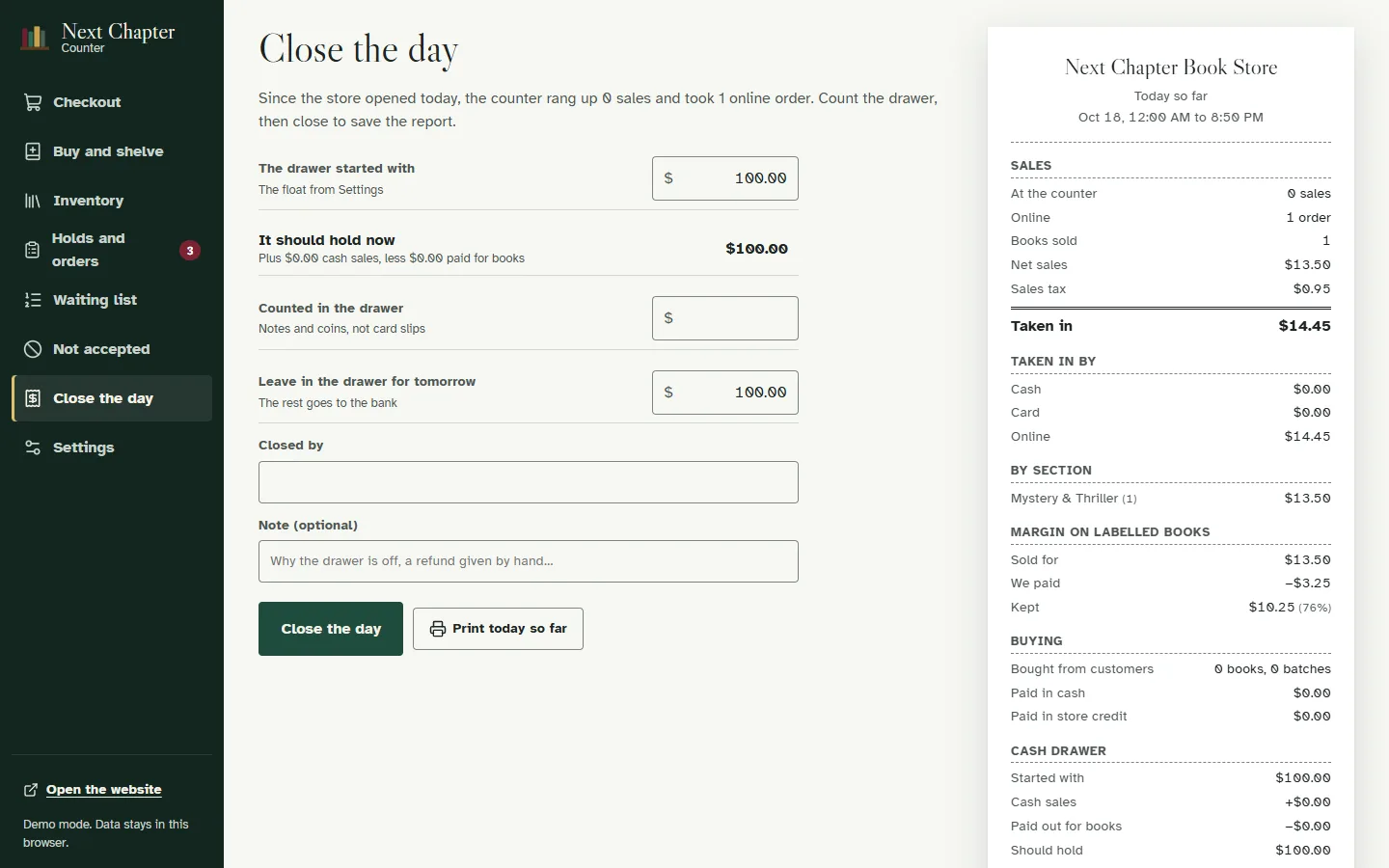Click the printer icon on Print today so far
Image resolution: width=1389 pixels, height=868 pixels.
[438, 629]
